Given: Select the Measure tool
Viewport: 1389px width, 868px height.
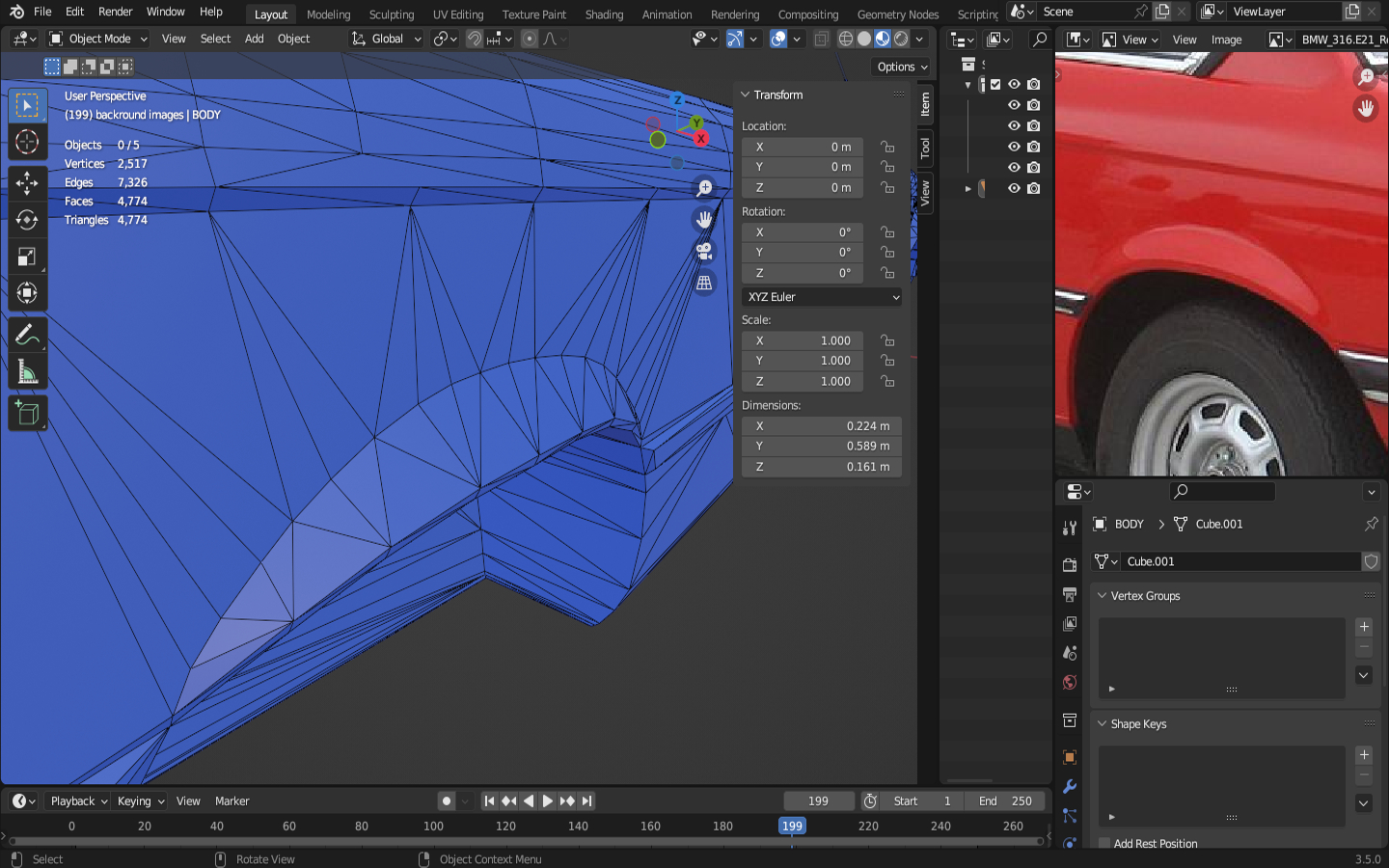Looking at the screenshot, I should pos(27,371).
